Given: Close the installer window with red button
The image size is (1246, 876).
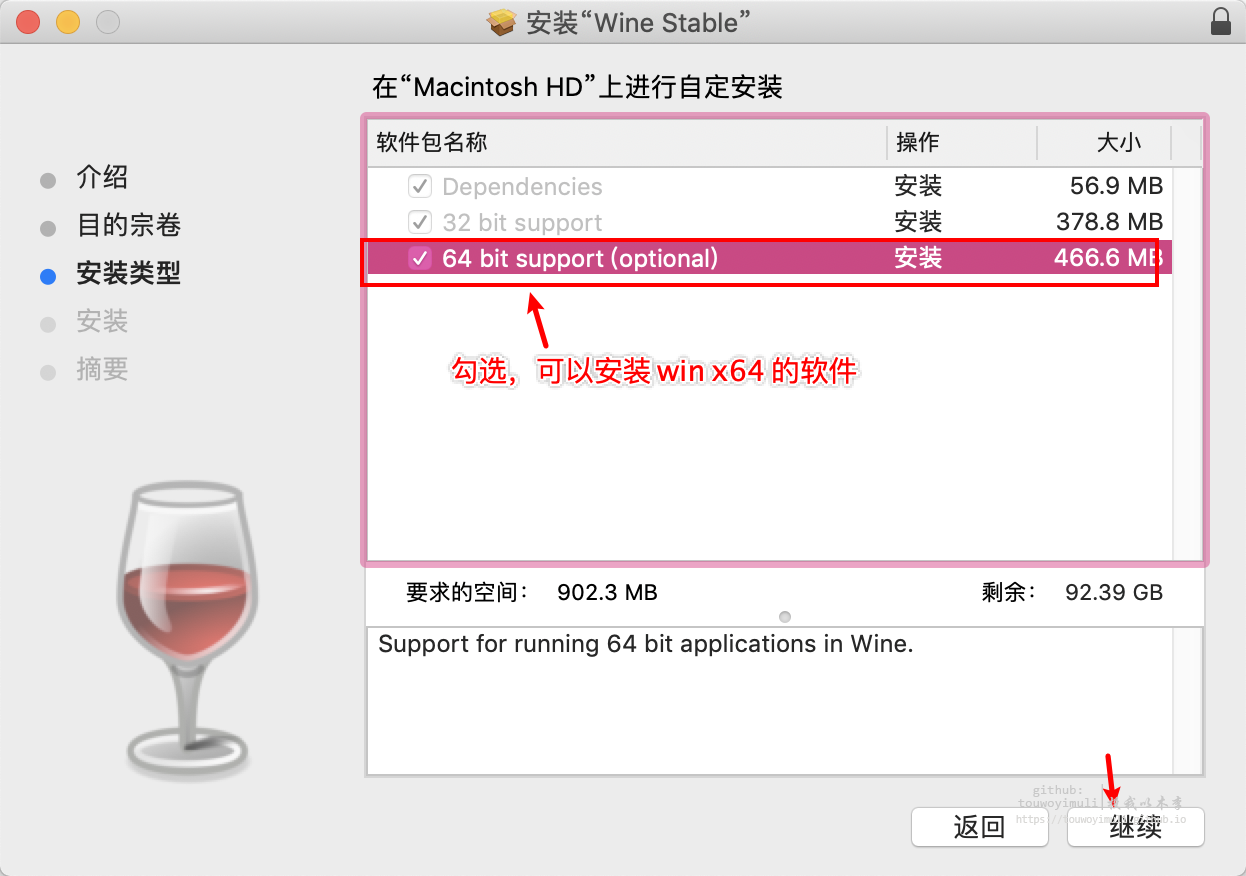Looking at the screenshot, I should 29,21.
